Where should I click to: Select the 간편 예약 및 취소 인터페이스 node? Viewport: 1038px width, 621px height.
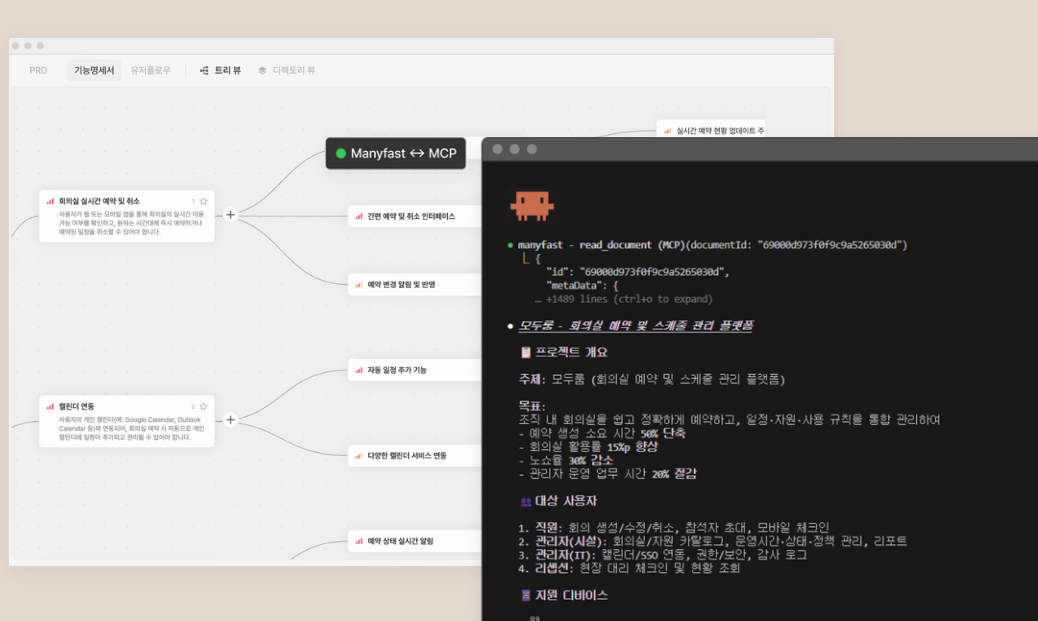pyautogui.click(x=414, y=216)
